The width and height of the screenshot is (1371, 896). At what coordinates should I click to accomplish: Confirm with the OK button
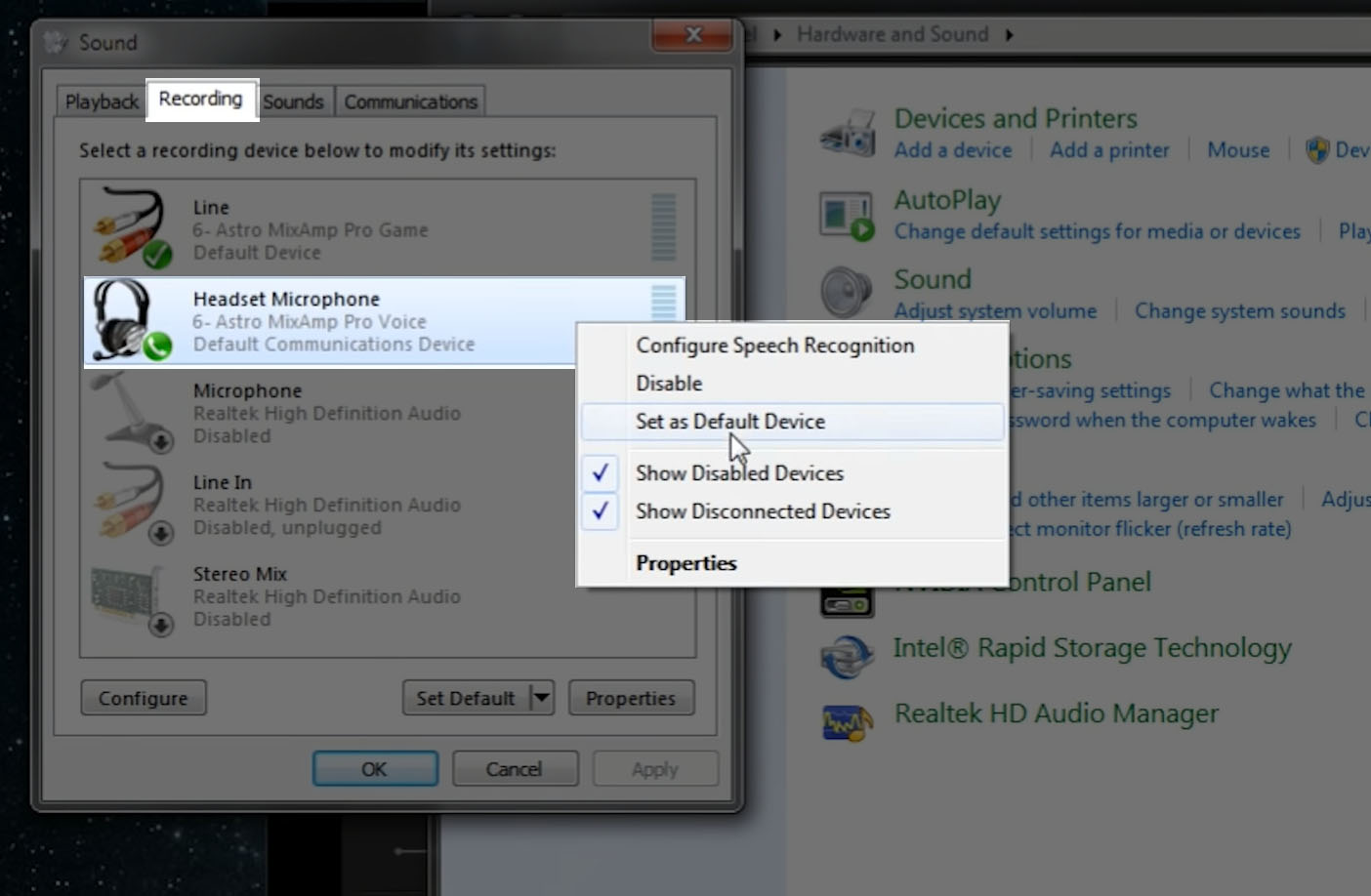375,769
